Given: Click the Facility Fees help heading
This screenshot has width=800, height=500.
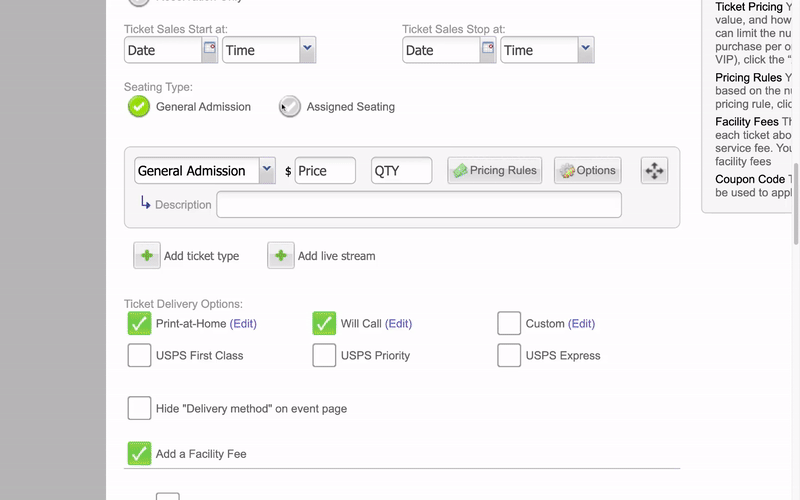Looking at the screenshot, I should (746, 122).
